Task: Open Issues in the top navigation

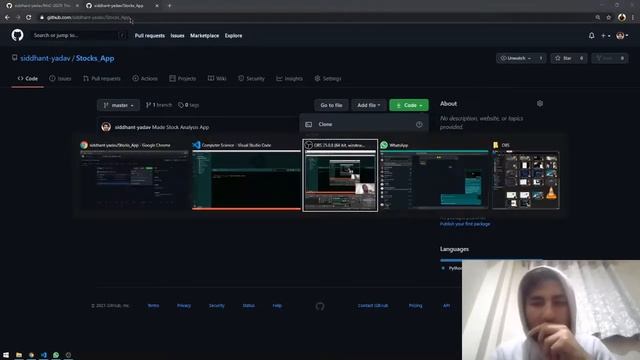Action: click(177, 36)
